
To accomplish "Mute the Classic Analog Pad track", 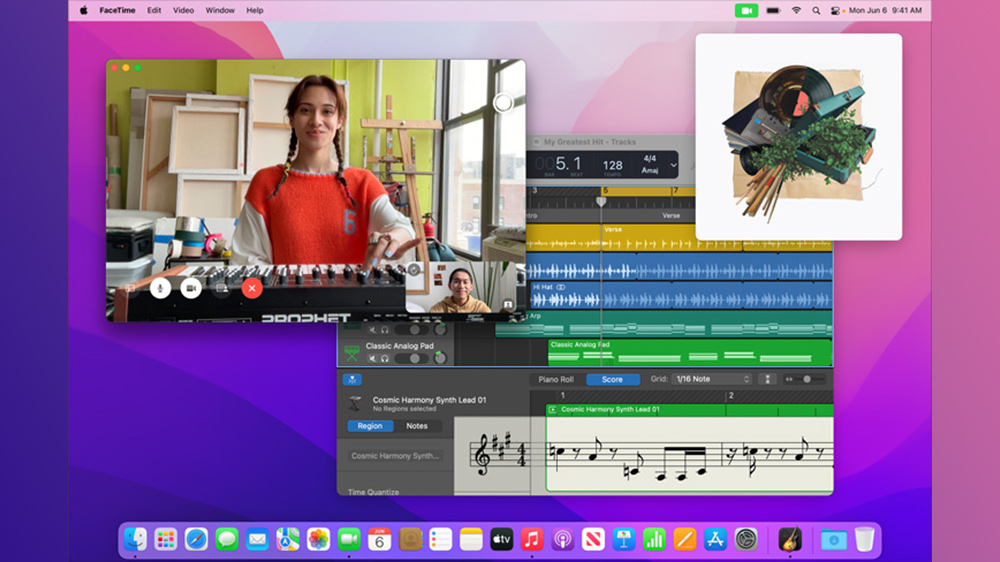I will point(372,359).
